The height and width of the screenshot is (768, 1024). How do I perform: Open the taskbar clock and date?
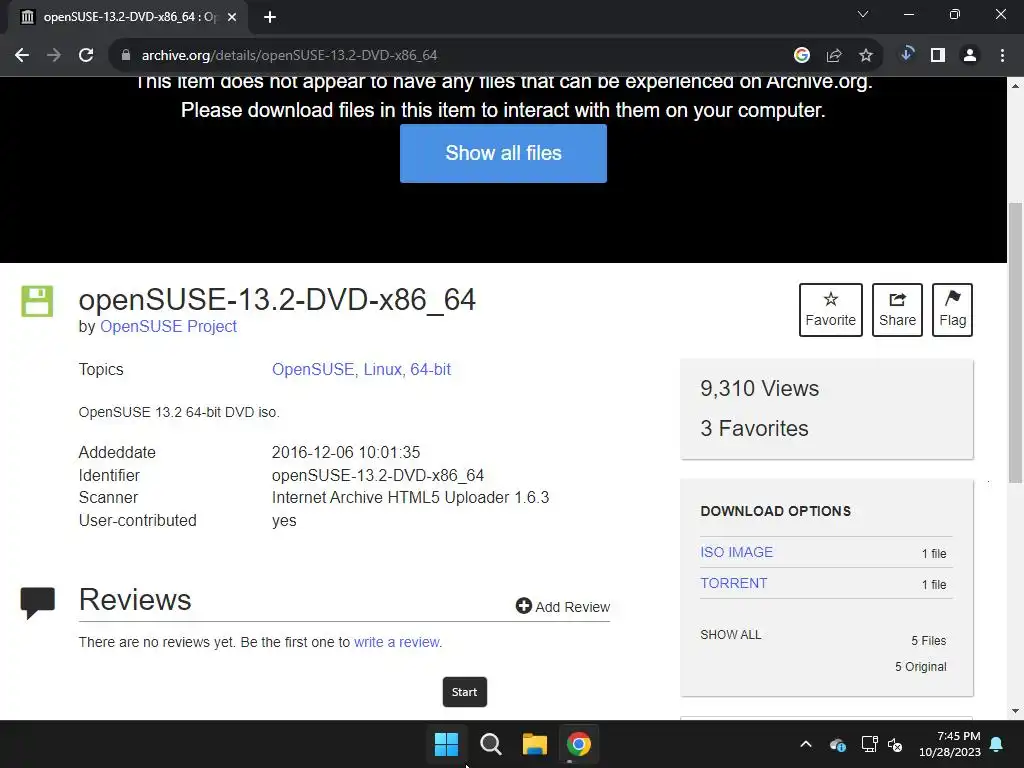pyautogui.click(x=950, y=744)
